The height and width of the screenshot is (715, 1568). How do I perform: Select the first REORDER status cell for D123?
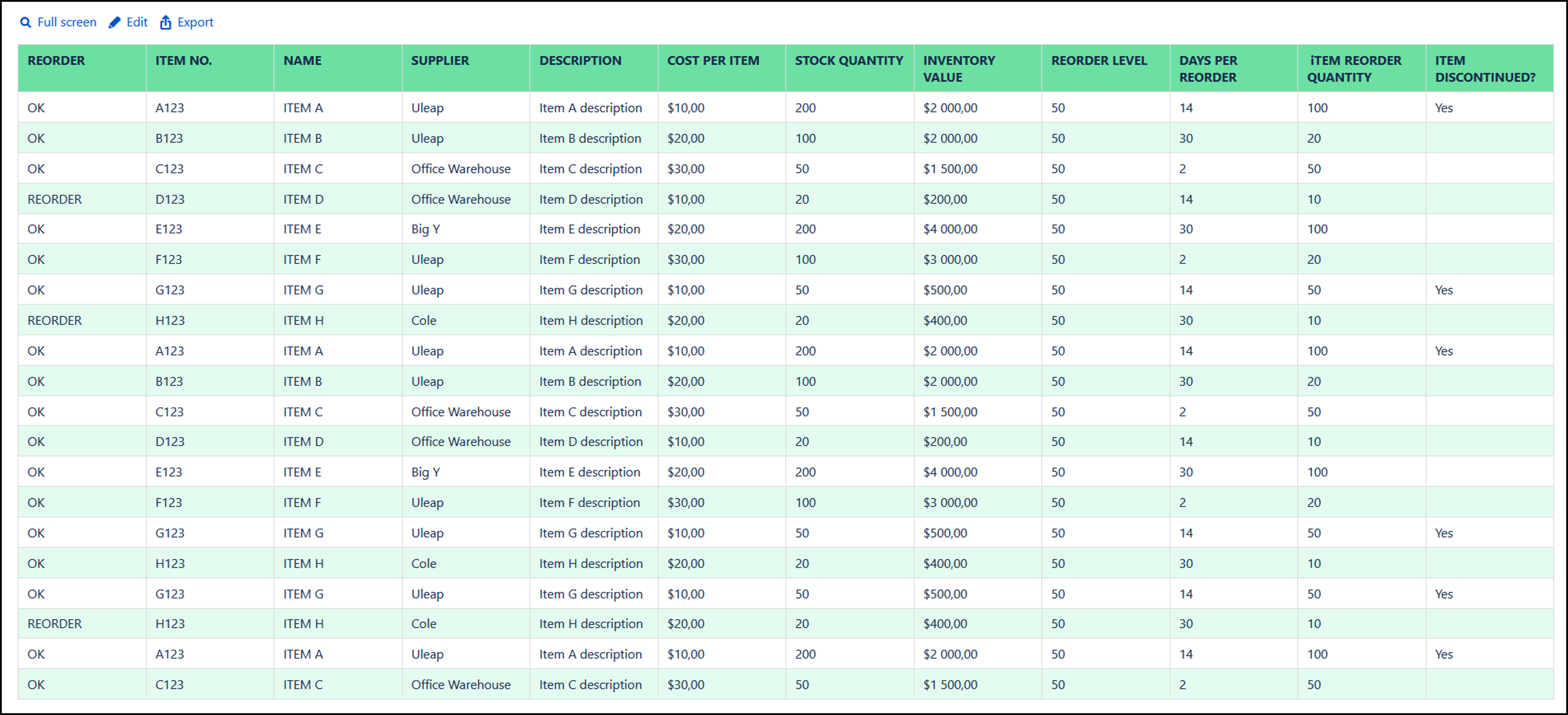(x=55, y=199)
